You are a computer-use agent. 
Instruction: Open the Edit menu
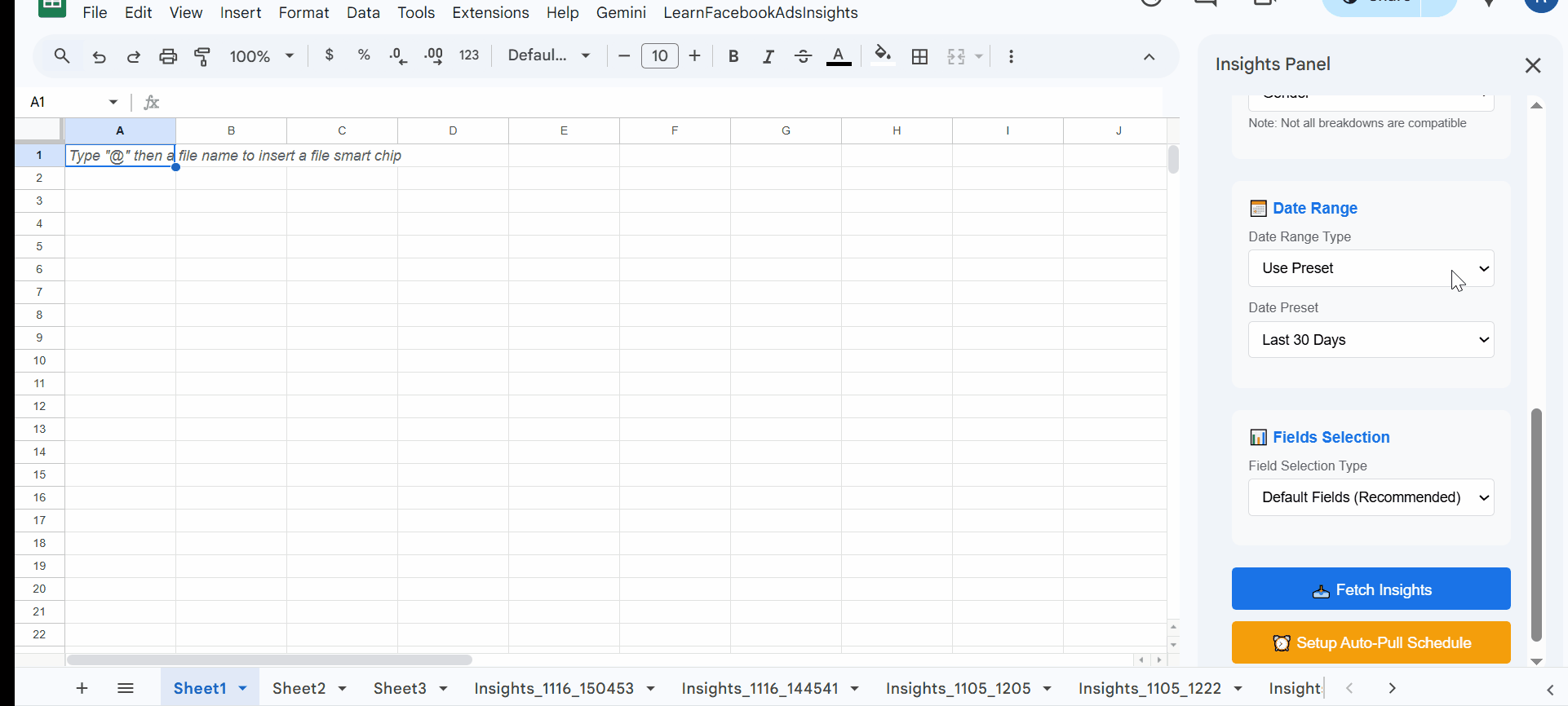[x=139, y=12]
